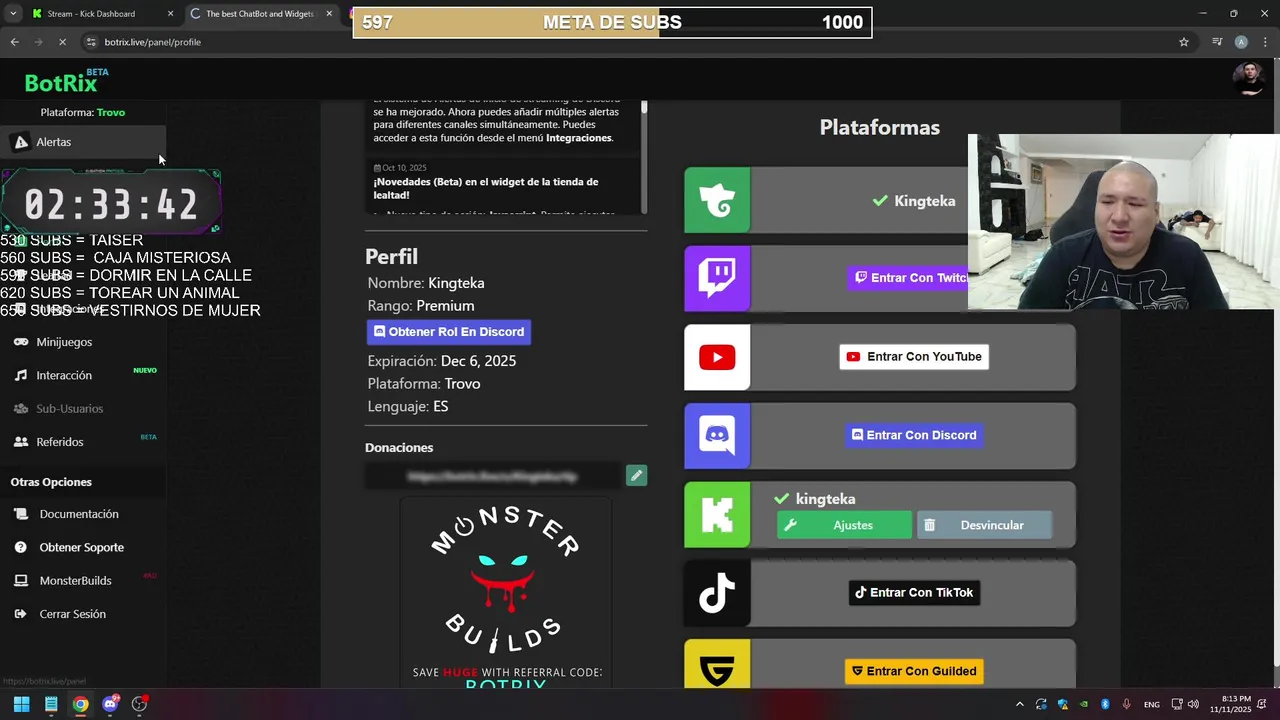Click Entrar Con YouTube button
This screenshot has width=1280, height=720.
(x=914, y=357)
